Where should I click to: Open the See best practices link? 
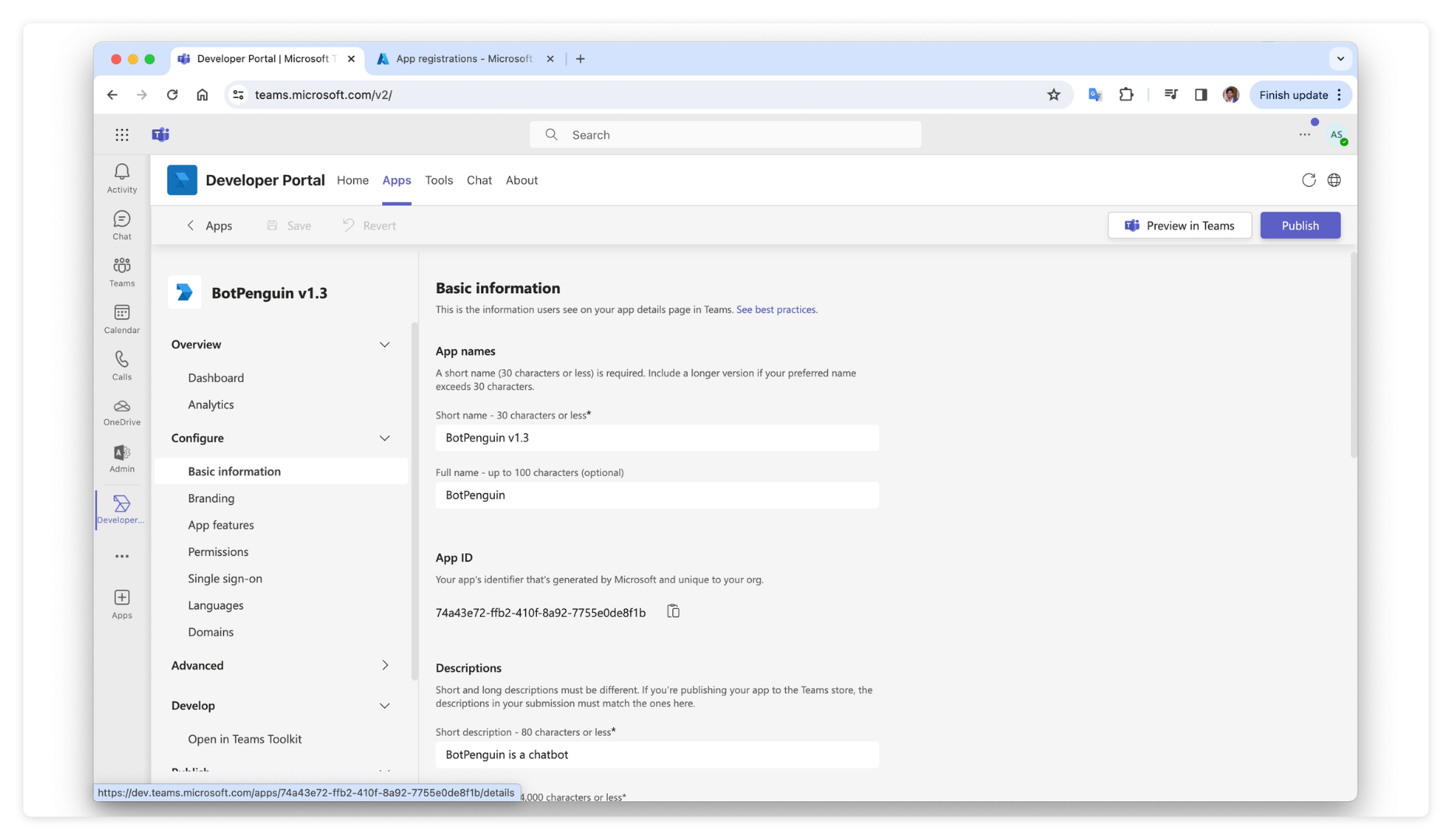coord(776,309)
